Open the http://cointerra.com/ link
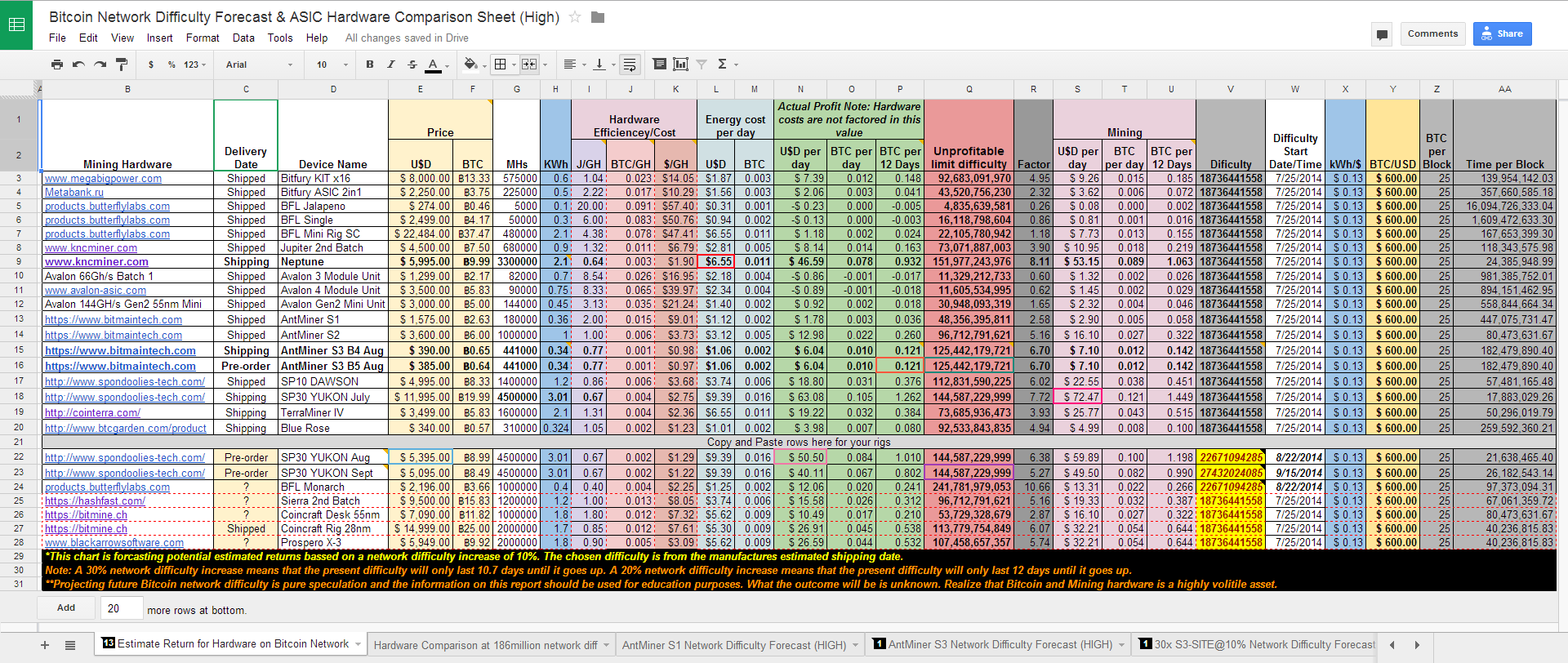Image resolution: width=1568 pixels, height=663 pixels. pyautogui.click(x=92, y=413)
